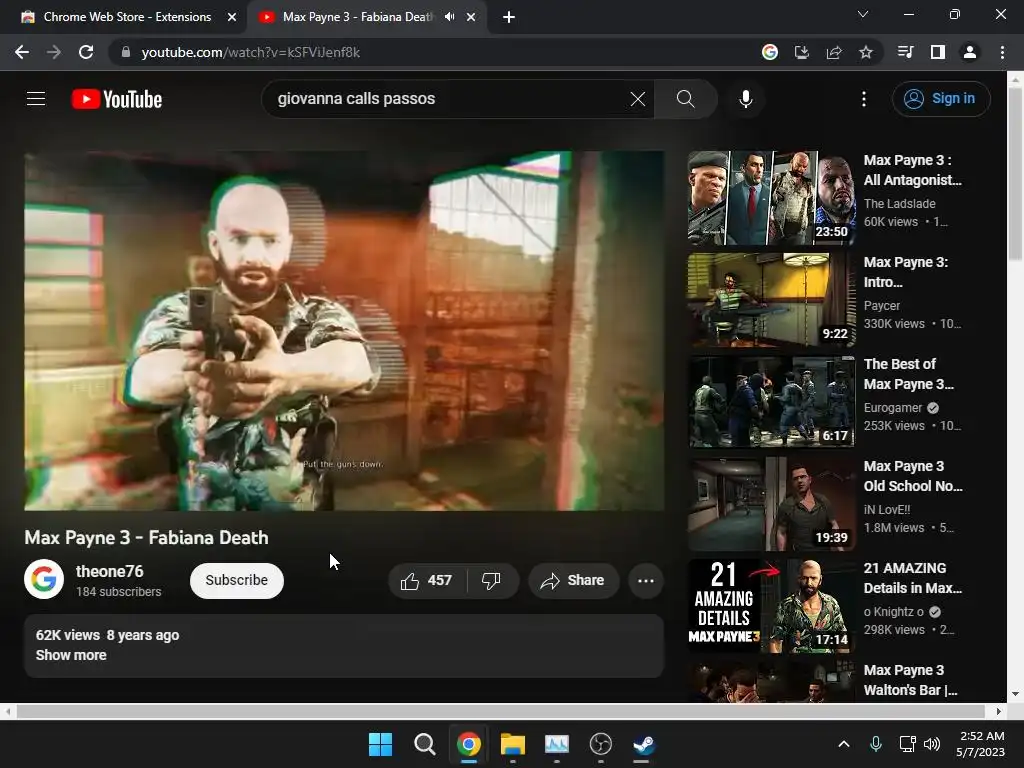Clear the search box text
This screenshot has width=1024, height=768.
[637, 99]
